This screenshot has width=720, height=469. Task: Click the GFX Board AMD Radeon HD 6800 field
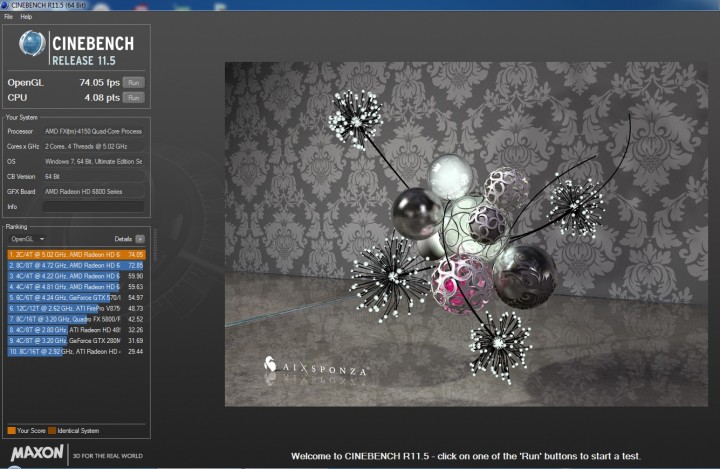[x=93, y=192]
